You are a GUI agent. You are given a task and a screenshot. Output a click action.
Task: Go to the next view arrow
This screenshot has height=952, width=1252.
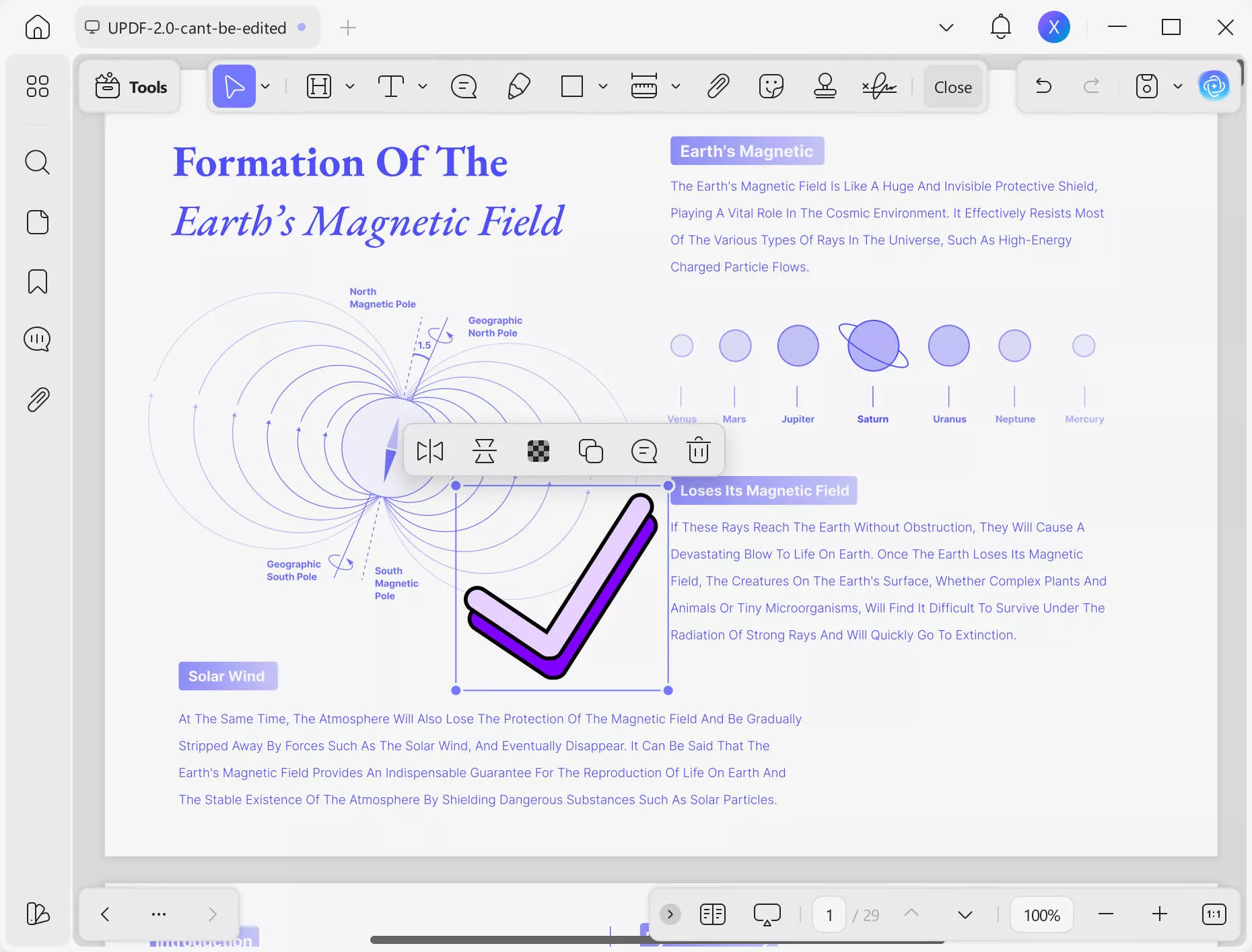click(x=213, y=914)
